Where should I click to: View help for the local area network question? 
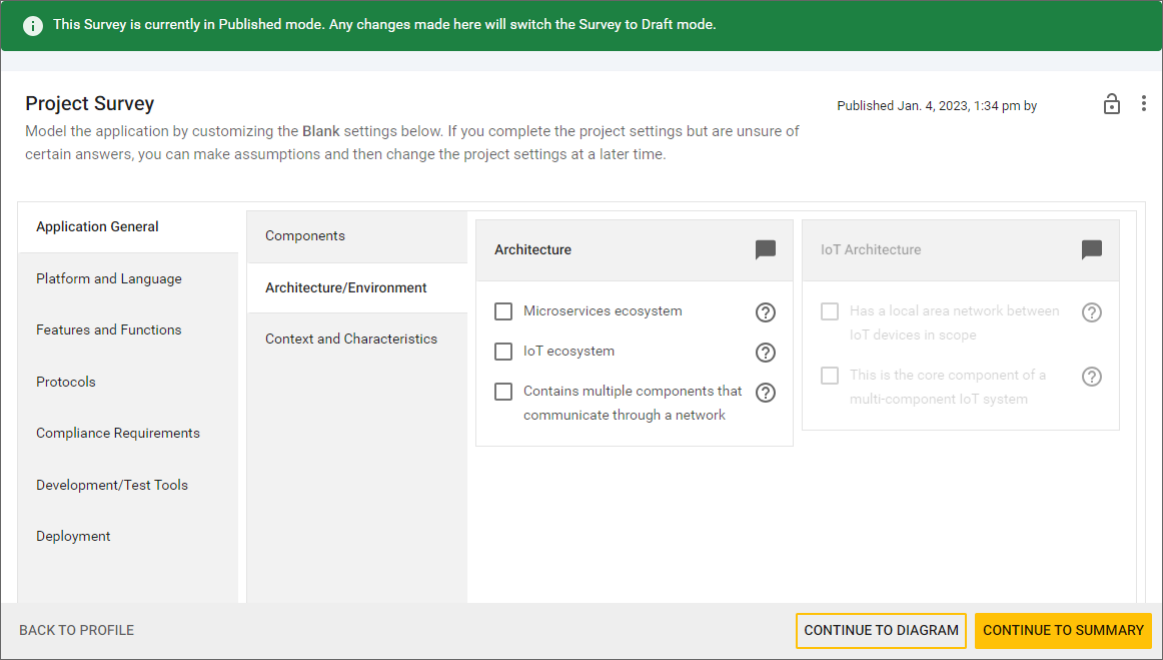[x=1091, y=312]
